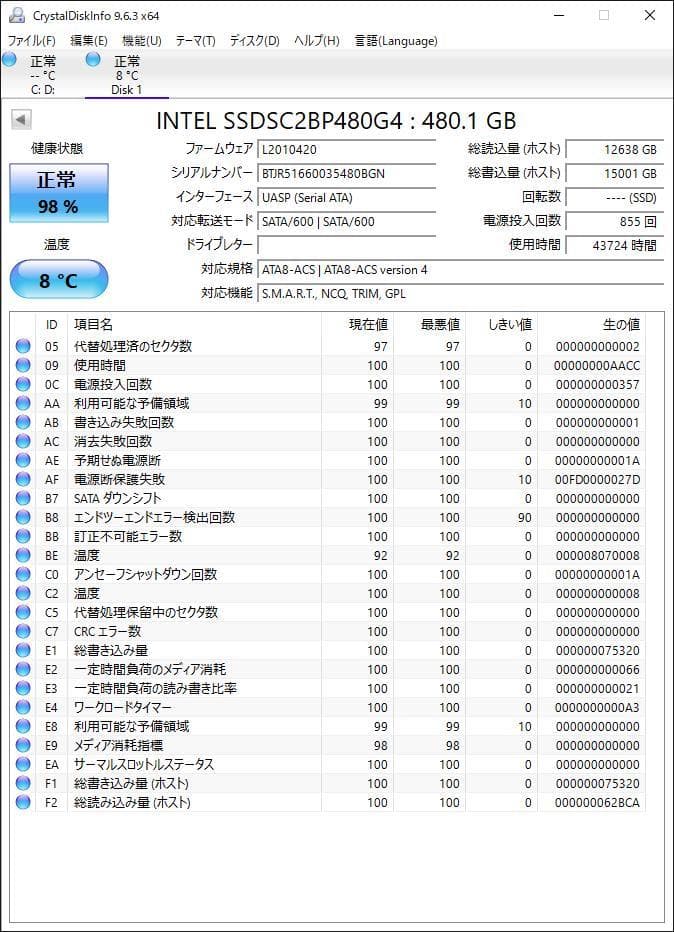The width and height of the screenshot is (674, 932).
Task: Click status orb for ID C0 row
Action: click(23, 574)
